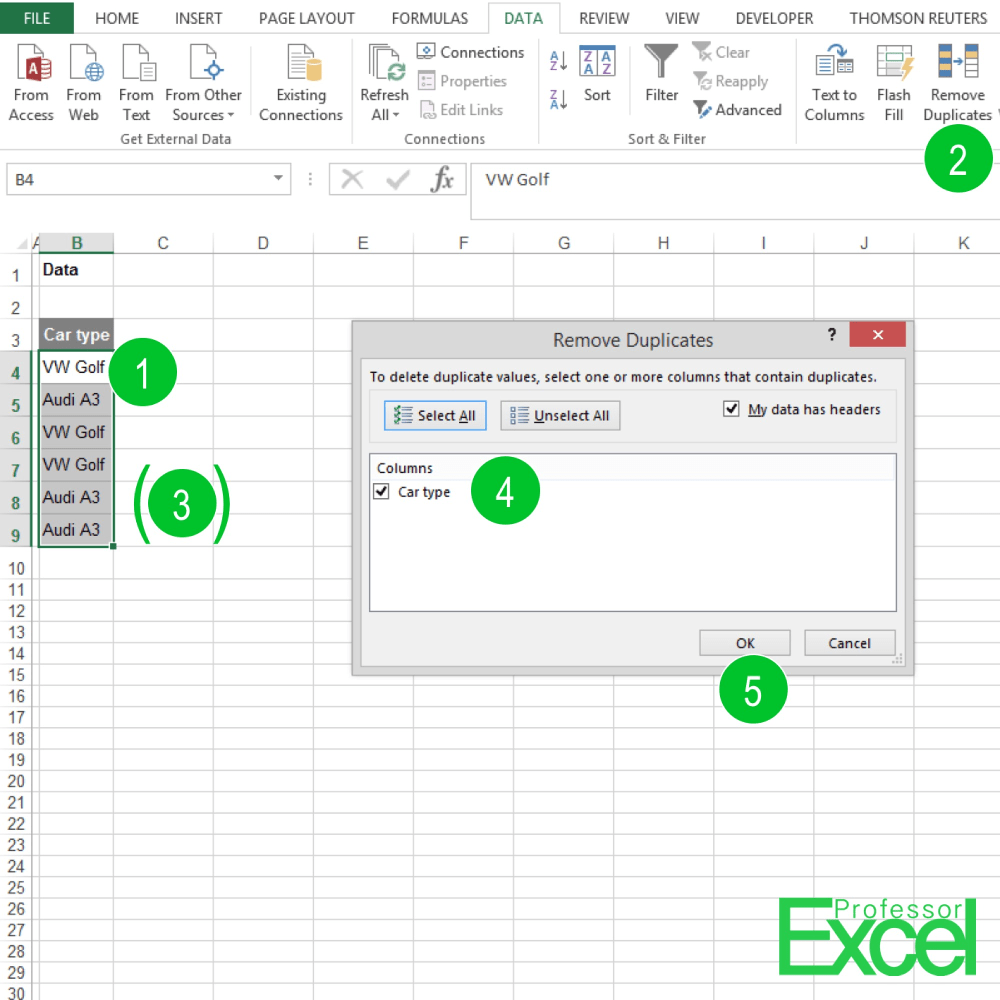Viewport: 1000px width, 1000px height.
Task: Click the cancel X in formula bar
Action: coord(352,179)
